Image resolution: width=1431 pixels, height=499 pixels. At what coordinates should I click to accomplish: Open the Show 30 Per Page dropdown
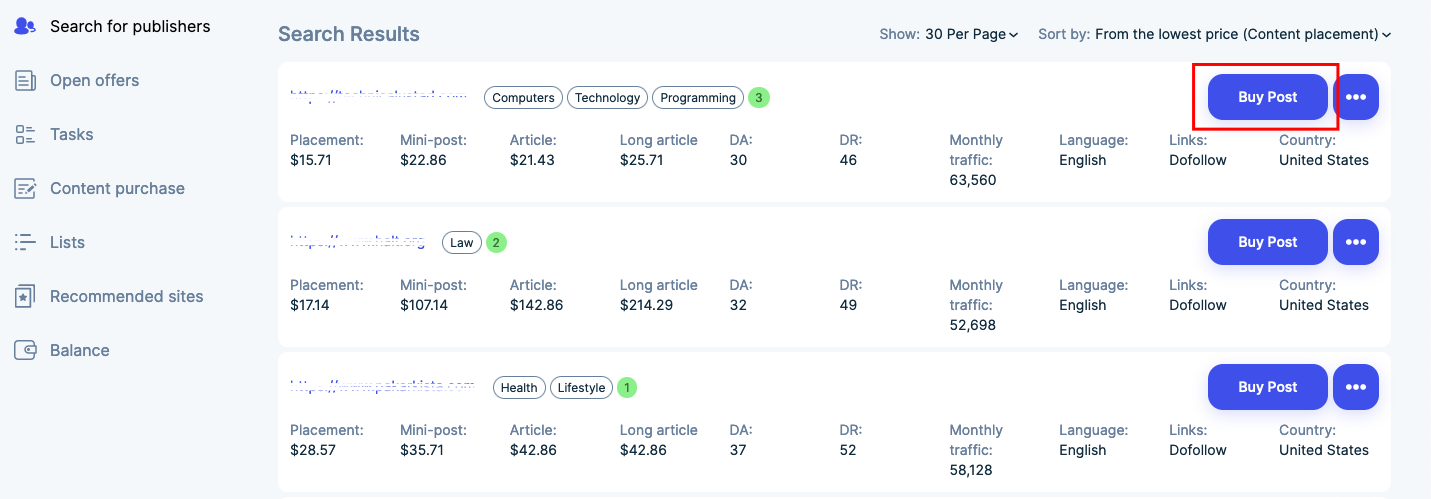pyautogui.click(x=971, y=34)
